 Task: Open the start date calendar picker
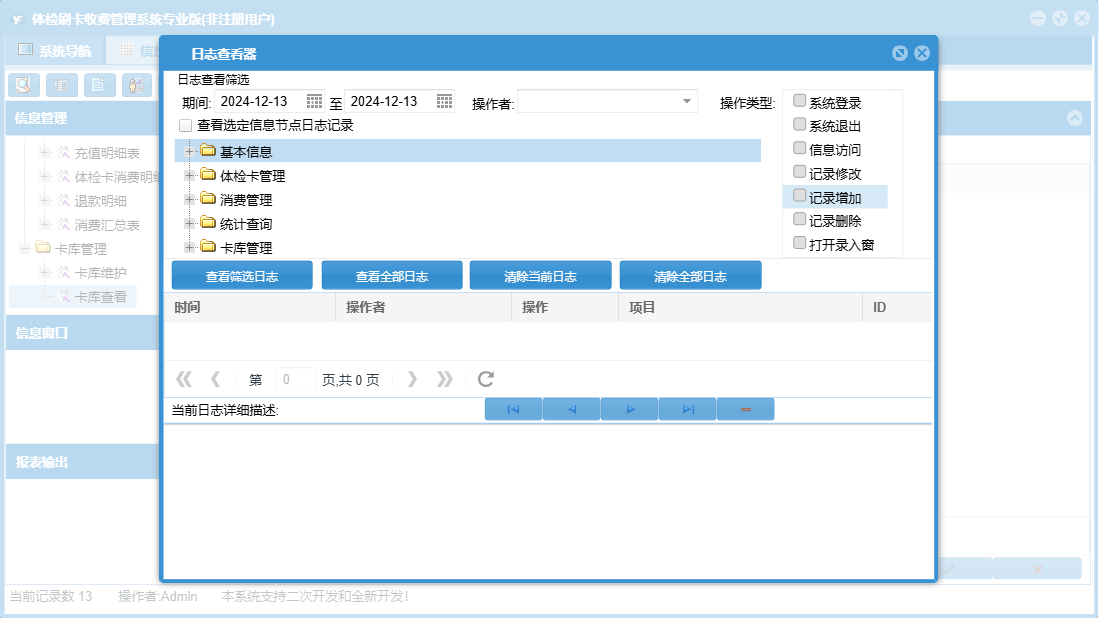(x=314, y=101)
